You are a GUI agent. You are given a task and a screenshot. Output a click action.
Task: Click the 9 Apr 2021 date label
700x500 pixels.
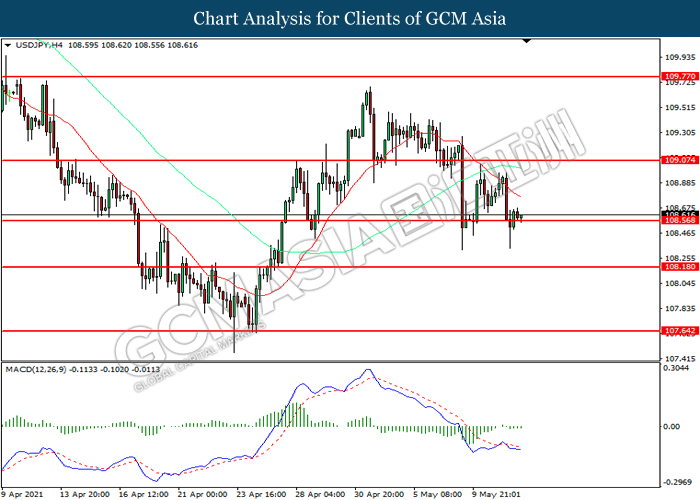(22, 494)
